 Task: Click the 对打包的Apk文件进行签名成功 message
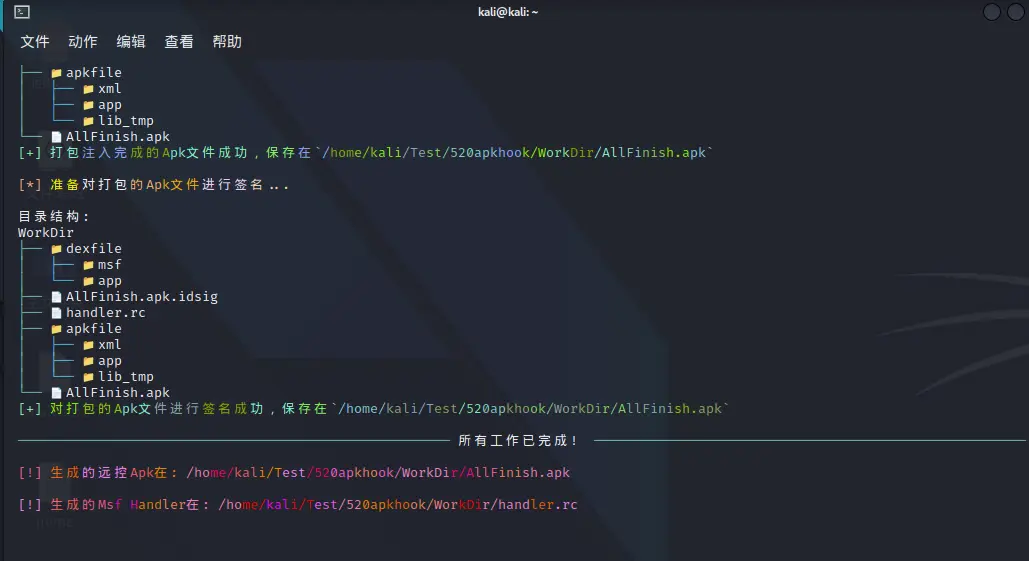[x=157, y=409]
